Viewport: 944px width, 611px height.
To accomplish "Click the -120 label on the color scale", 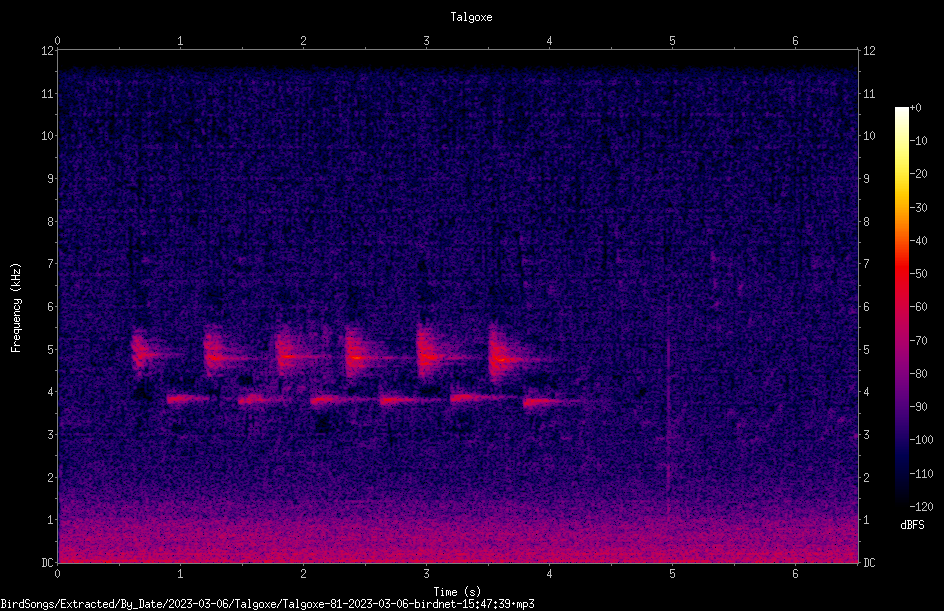I will 921,506.
